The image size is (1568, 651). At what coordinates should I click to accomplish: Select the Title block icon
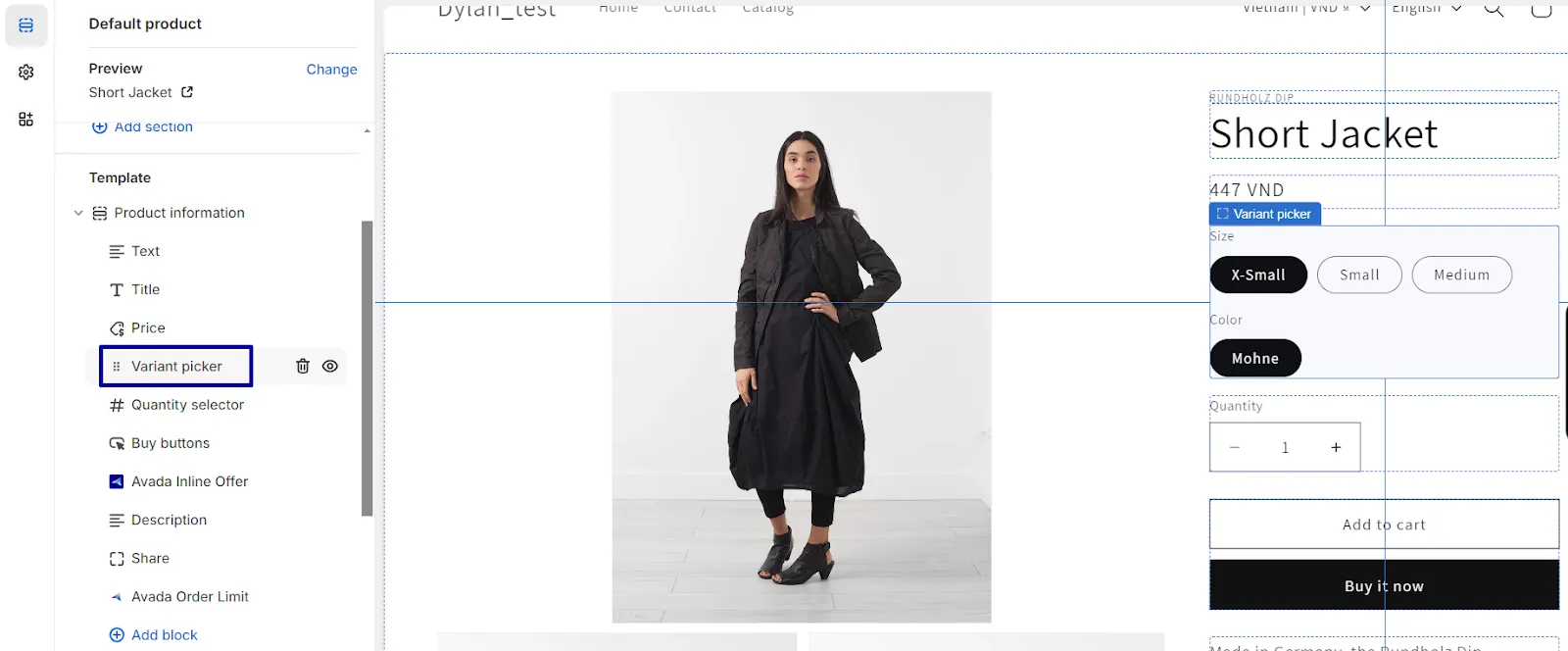117,289
